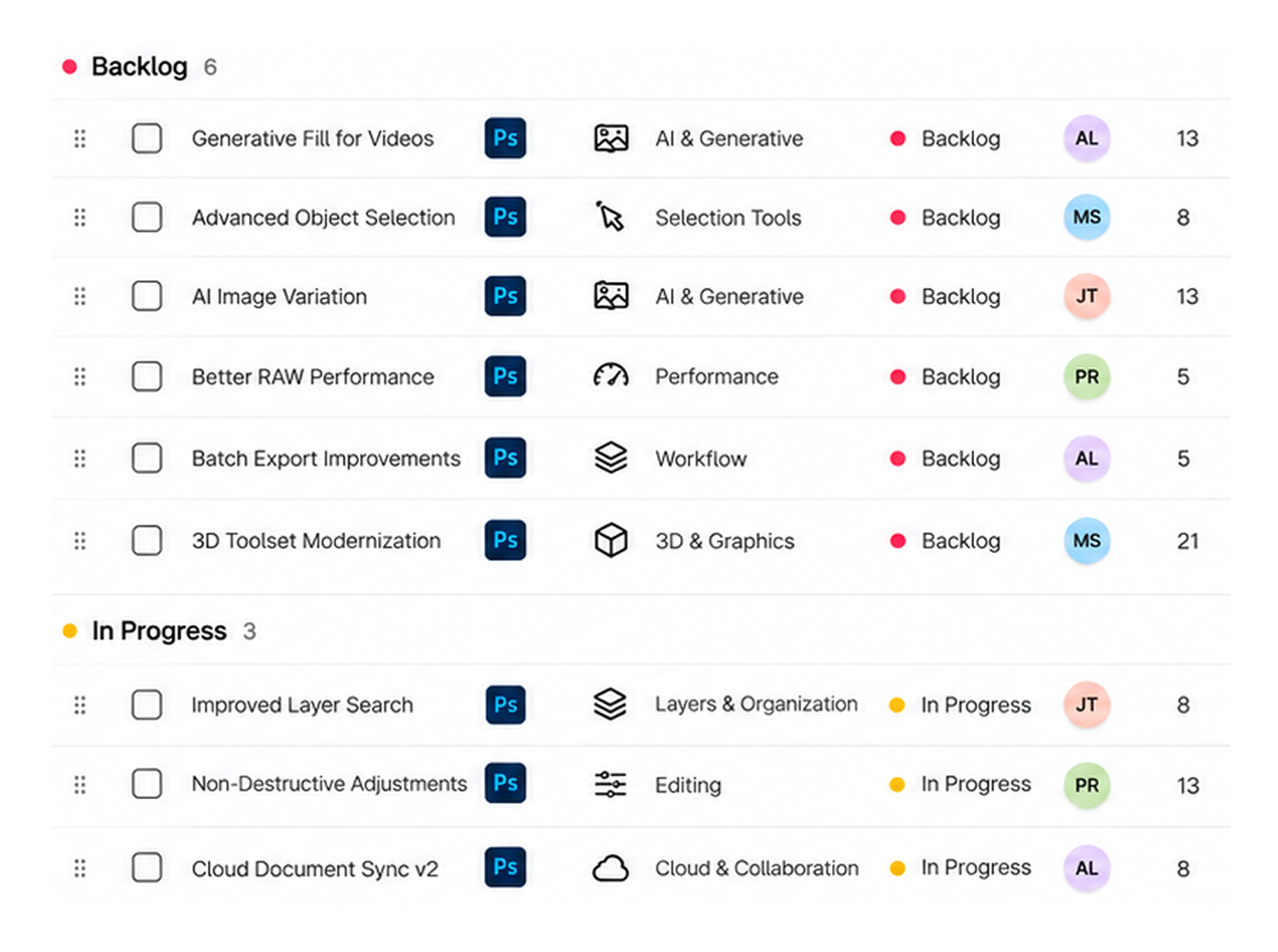1278x952 pixels.
Task: Click the Photoshop icon in Generative Fill for Videos row
Action: coord(505,138)
